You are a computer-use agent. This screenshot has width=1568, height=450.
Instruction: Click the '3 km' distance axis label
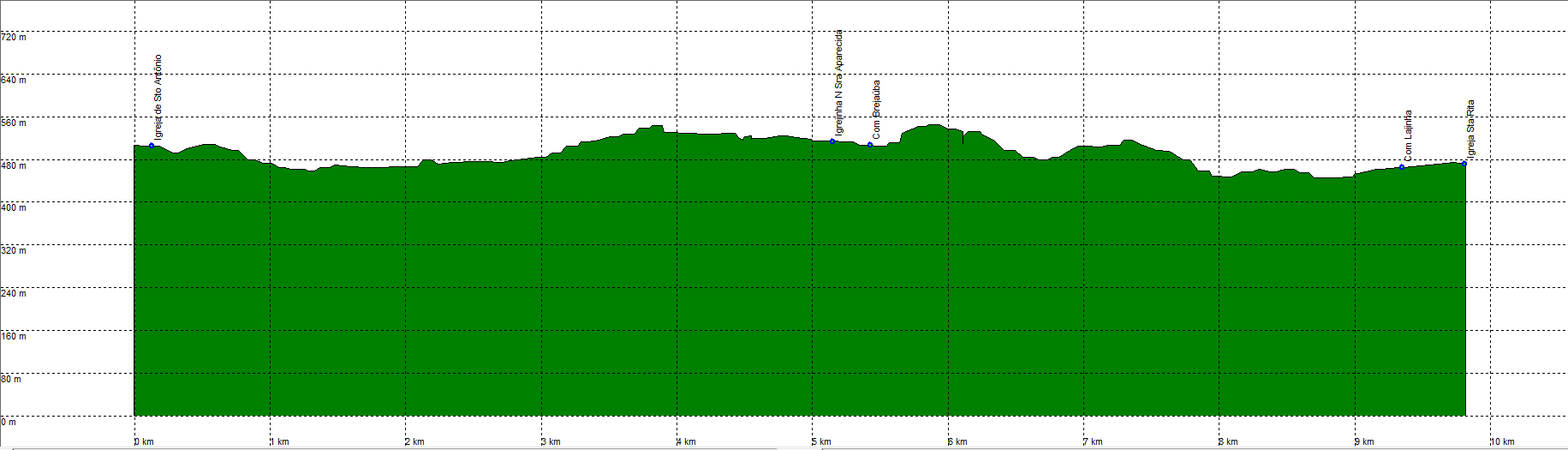551,442
